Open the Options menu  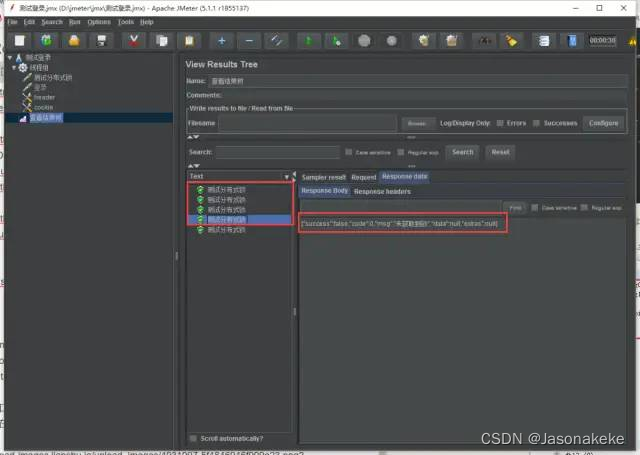99,22
